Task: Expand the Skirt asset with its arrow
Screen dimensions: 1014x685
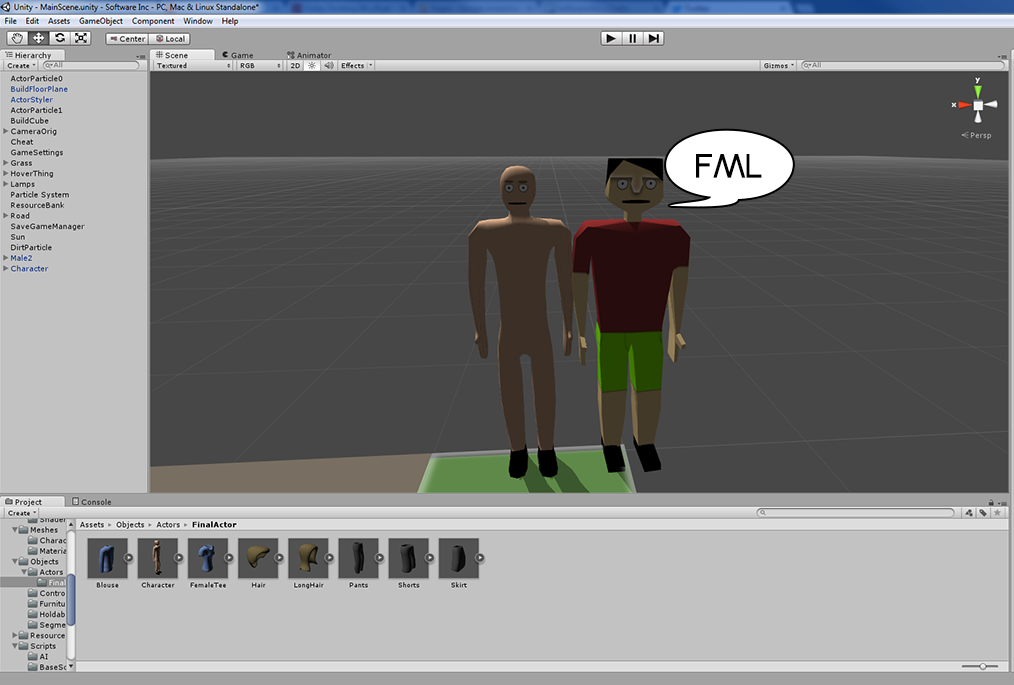Action: pos(480,558)
